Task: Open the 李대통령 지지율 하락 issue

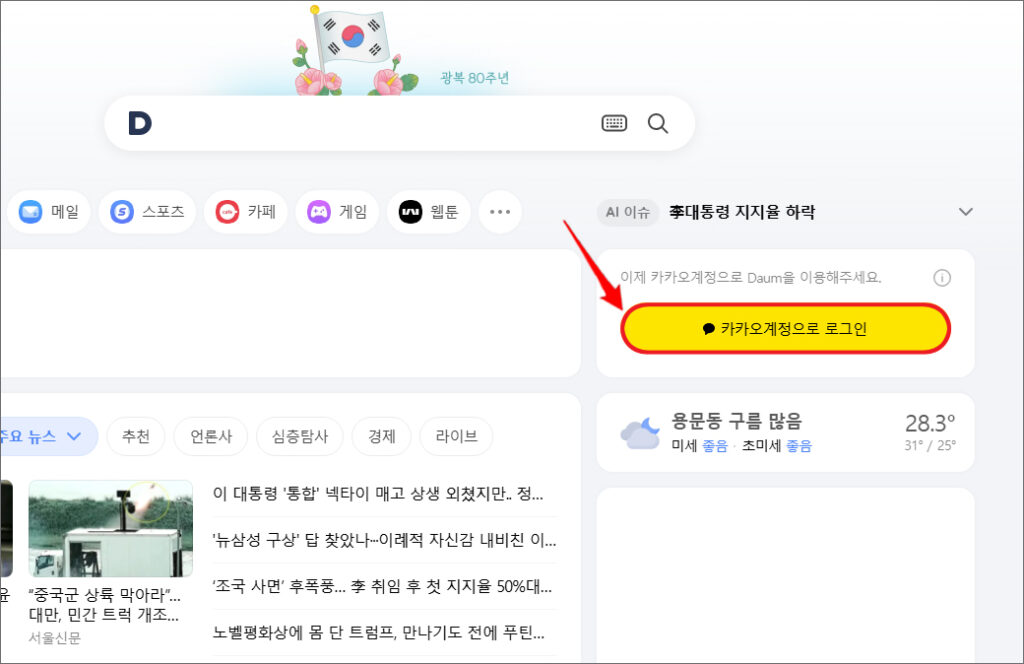Action: (x=742, y=212)
